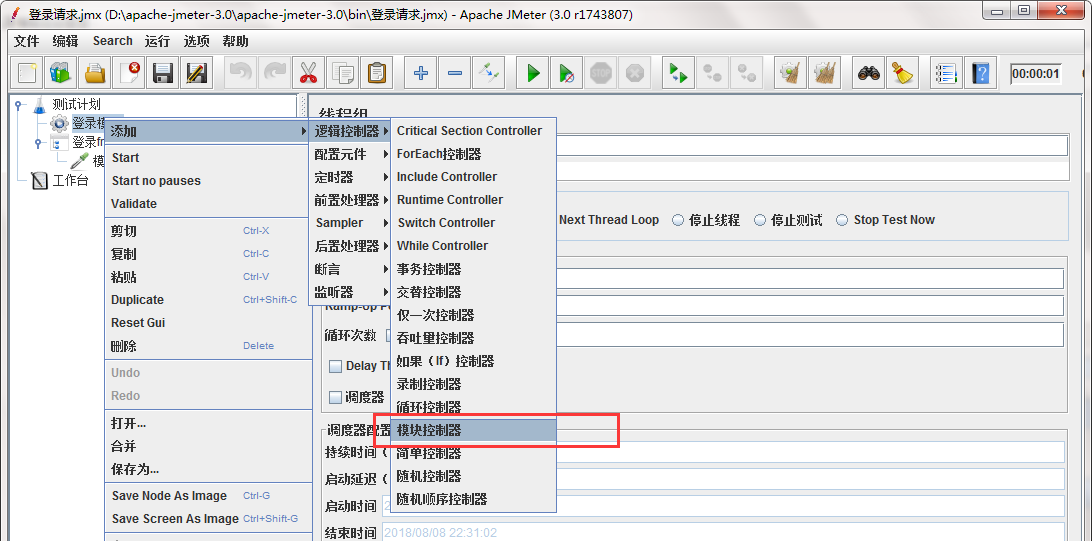This screenshot has height=541, width=1092.
Task: Choose ForEach控制器 from the submenu
Action: (x=474, y=154)
